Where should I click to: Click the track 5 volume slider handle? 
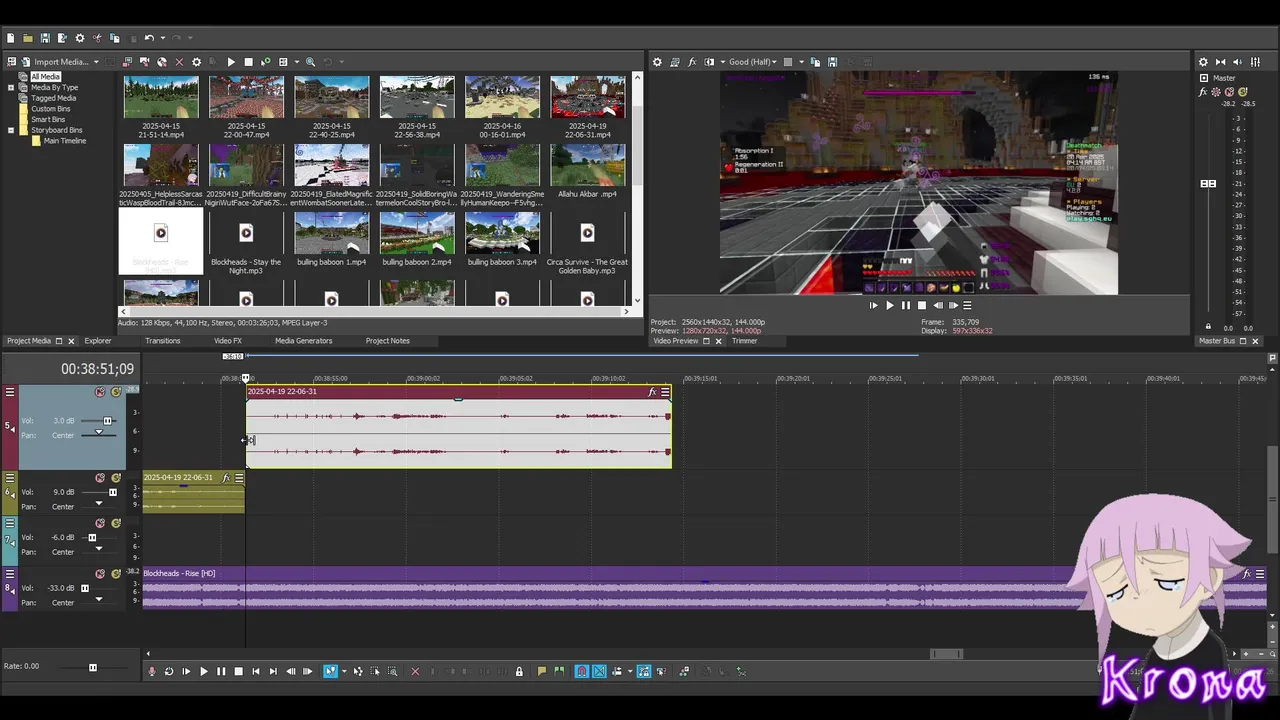point(108,421)
